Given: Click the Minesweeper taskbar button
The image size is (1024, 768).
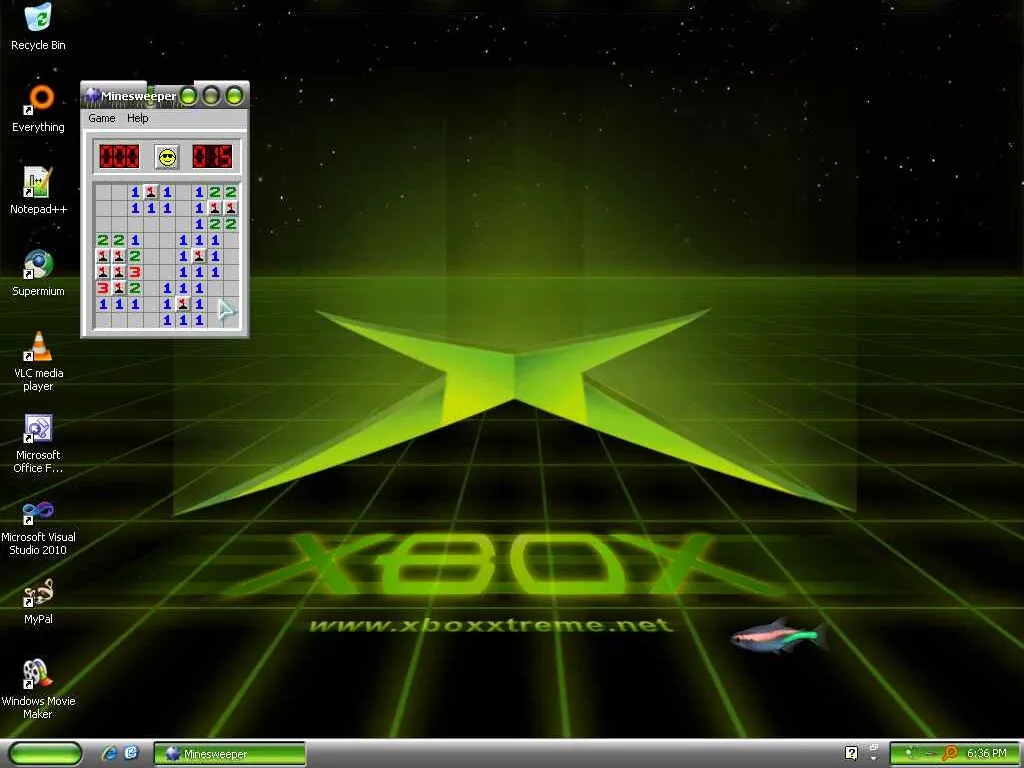Looking at the screenshot, I should tap(230, 754).
